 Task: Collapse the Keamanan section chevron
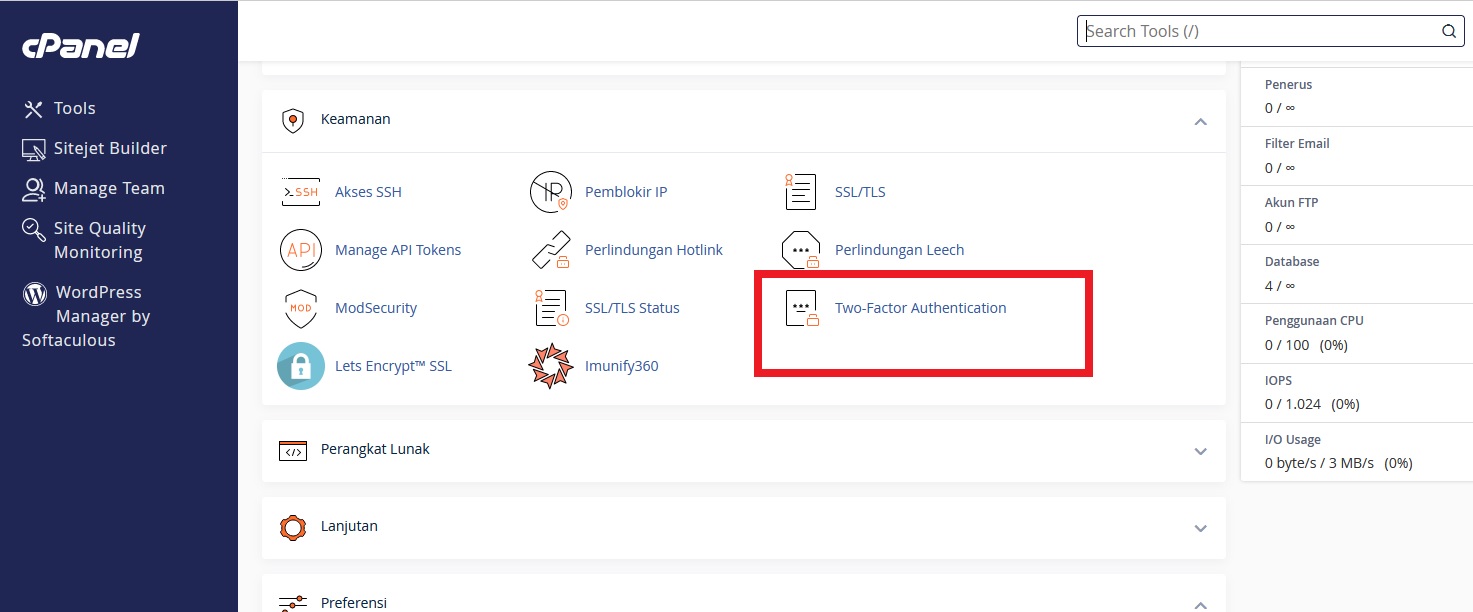[x=1201, y=121]
